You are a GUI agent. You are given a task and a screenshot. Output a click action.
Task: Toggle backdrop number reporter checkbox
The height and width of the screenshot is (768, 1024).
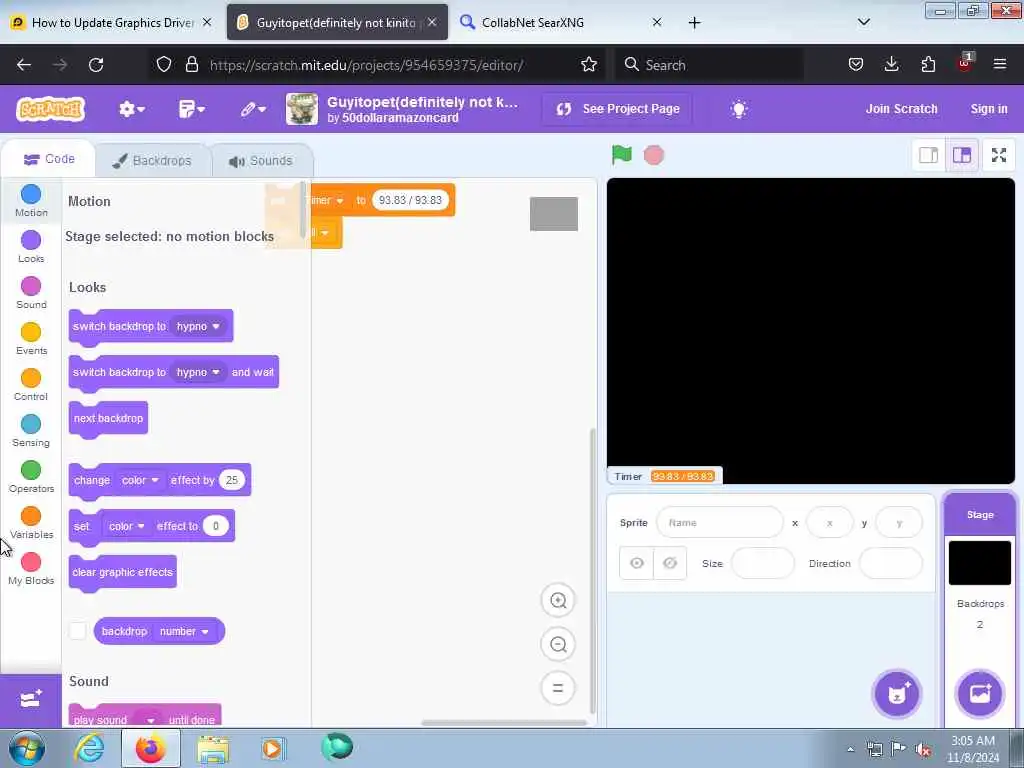[78, 631]
